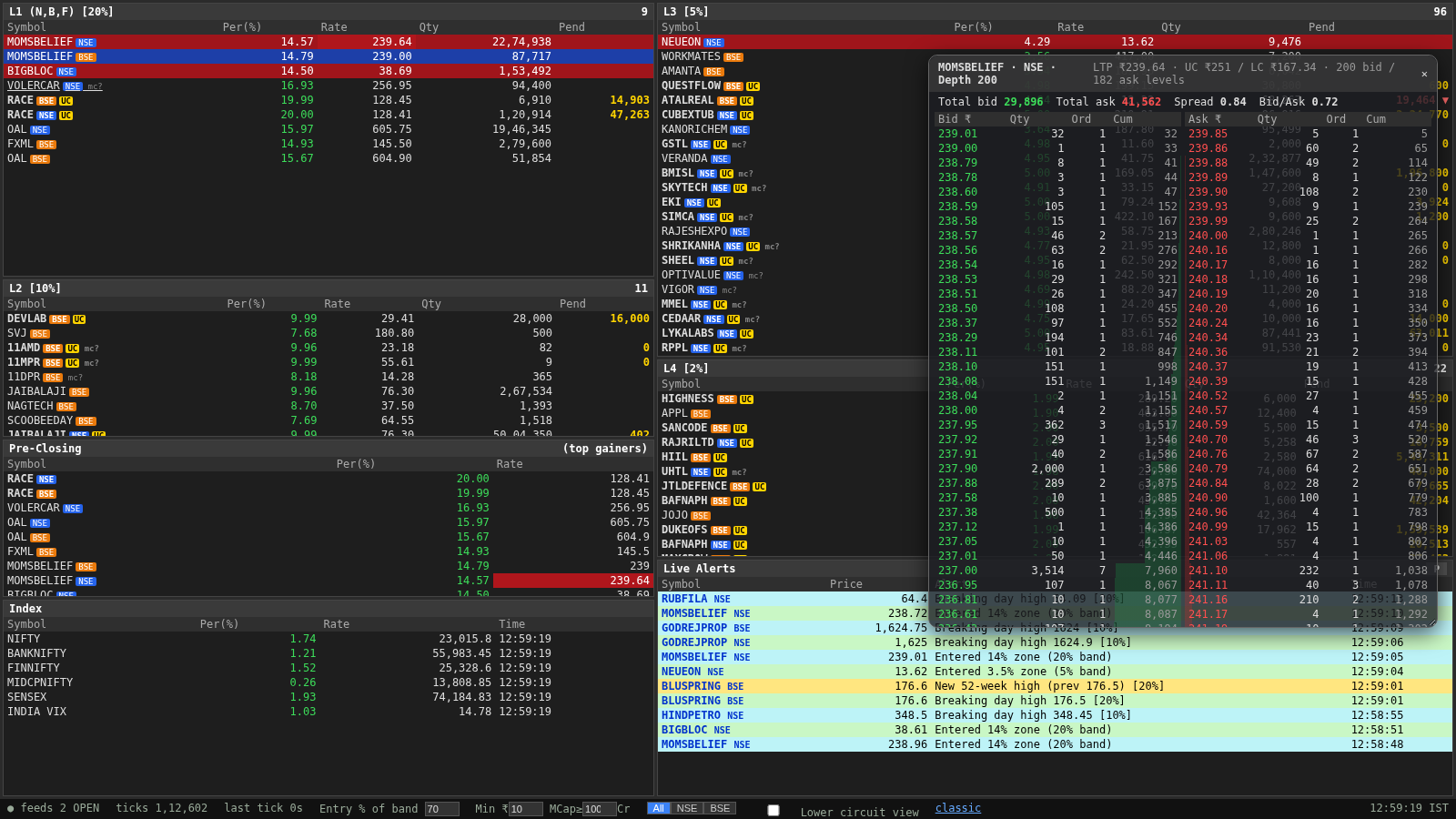Click the UC badge beside DEVLAB in L2
1456x819 pixels.
click(x=79, y=319)
